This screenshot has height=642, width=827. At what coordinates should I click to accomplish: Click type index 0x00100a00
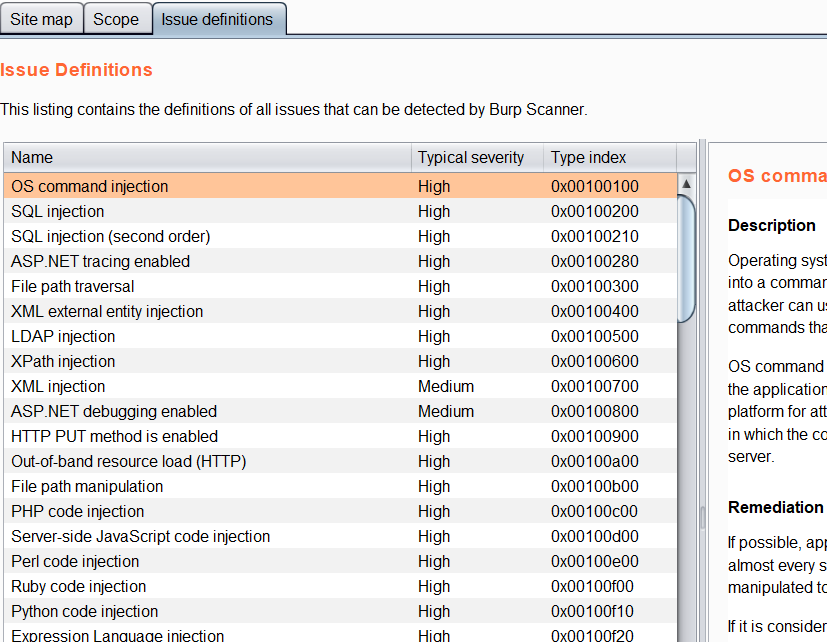point(594,461)
